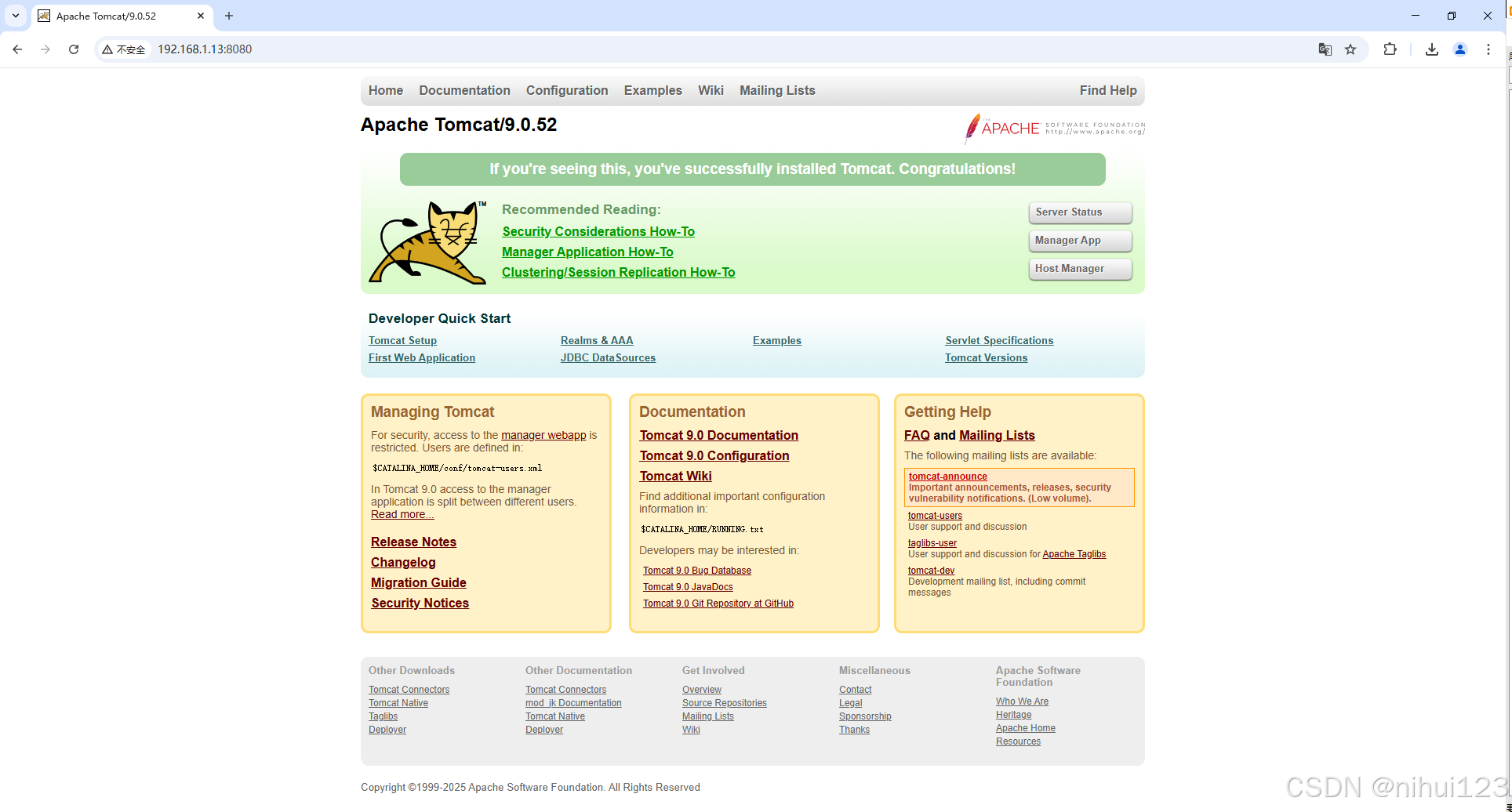The image size is (1512, 812).
Task: Open the tomcat-users mailing list link
Action: [x=935, y=516]
